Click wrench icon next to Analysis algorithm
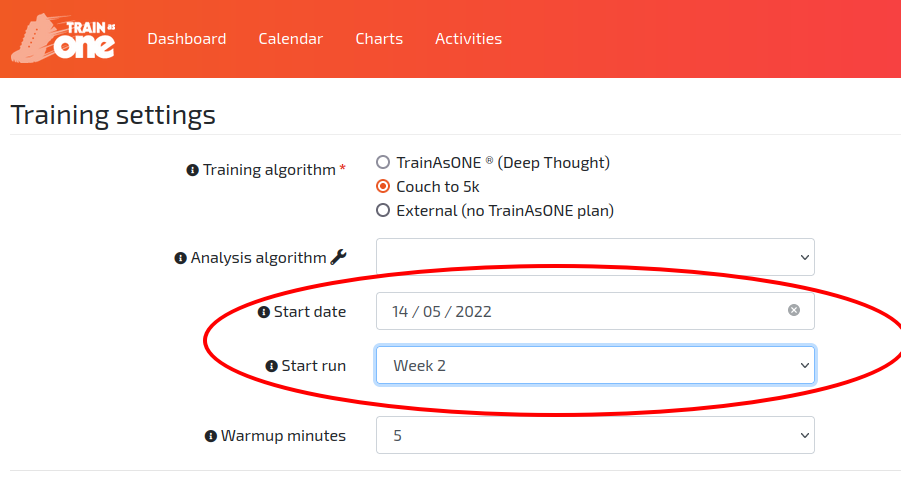This screenshot has height=485, width=901. 338,257
